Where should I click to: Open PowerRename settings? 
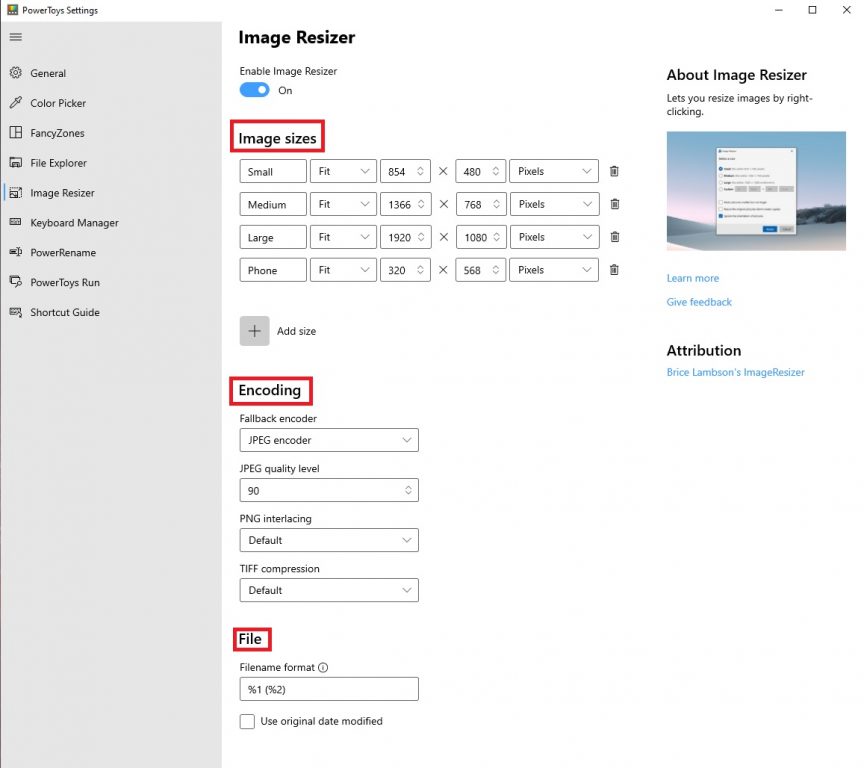[63, 252]
